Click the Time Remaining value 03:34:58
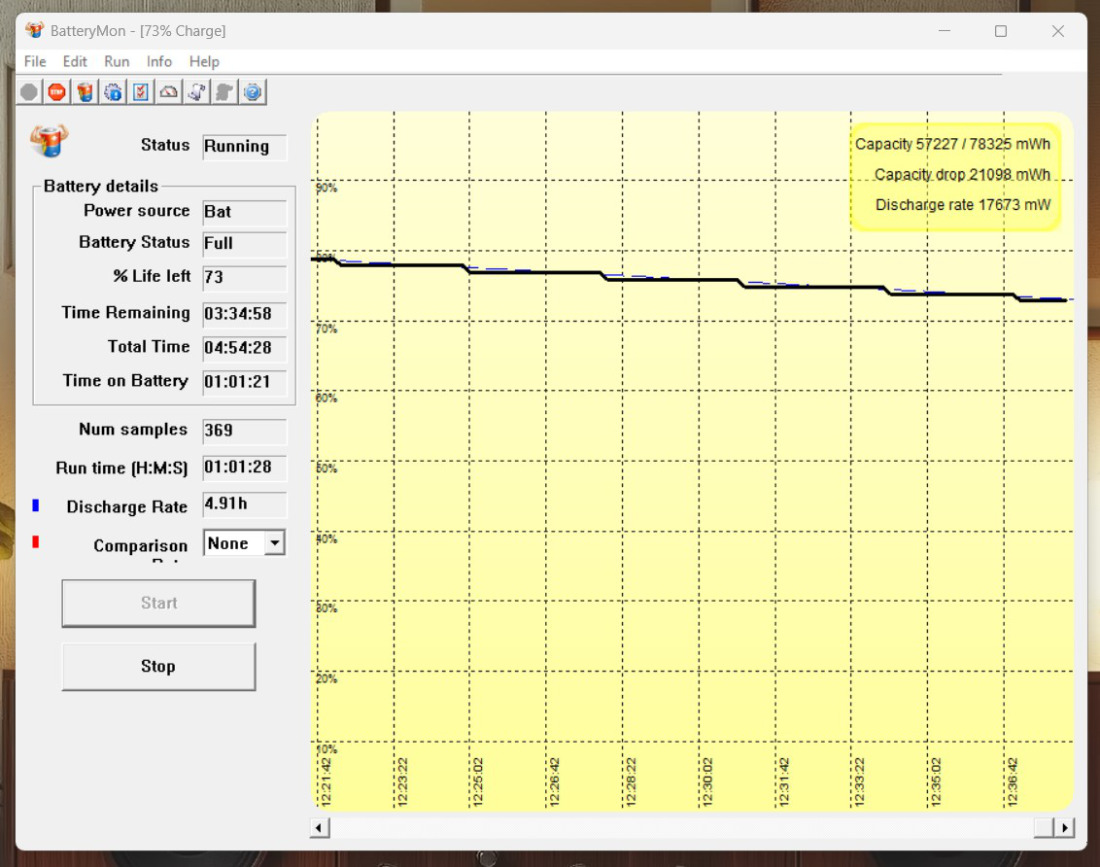The image size is (1100, 867). (x=244, y=314)
